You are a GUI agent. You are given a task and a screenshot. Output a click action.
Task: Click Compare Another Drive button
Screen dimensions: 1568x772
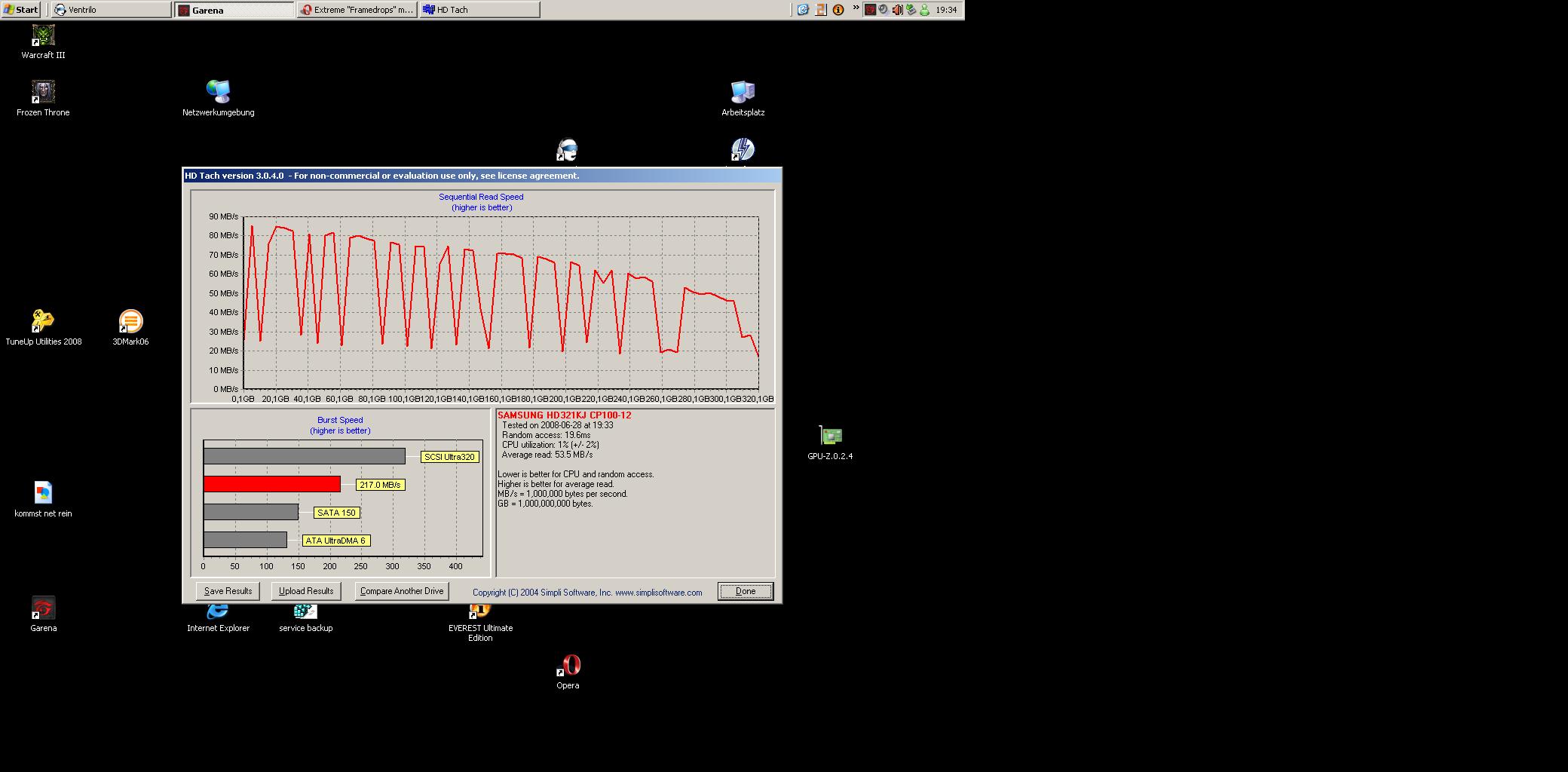[x=402, y=591]
